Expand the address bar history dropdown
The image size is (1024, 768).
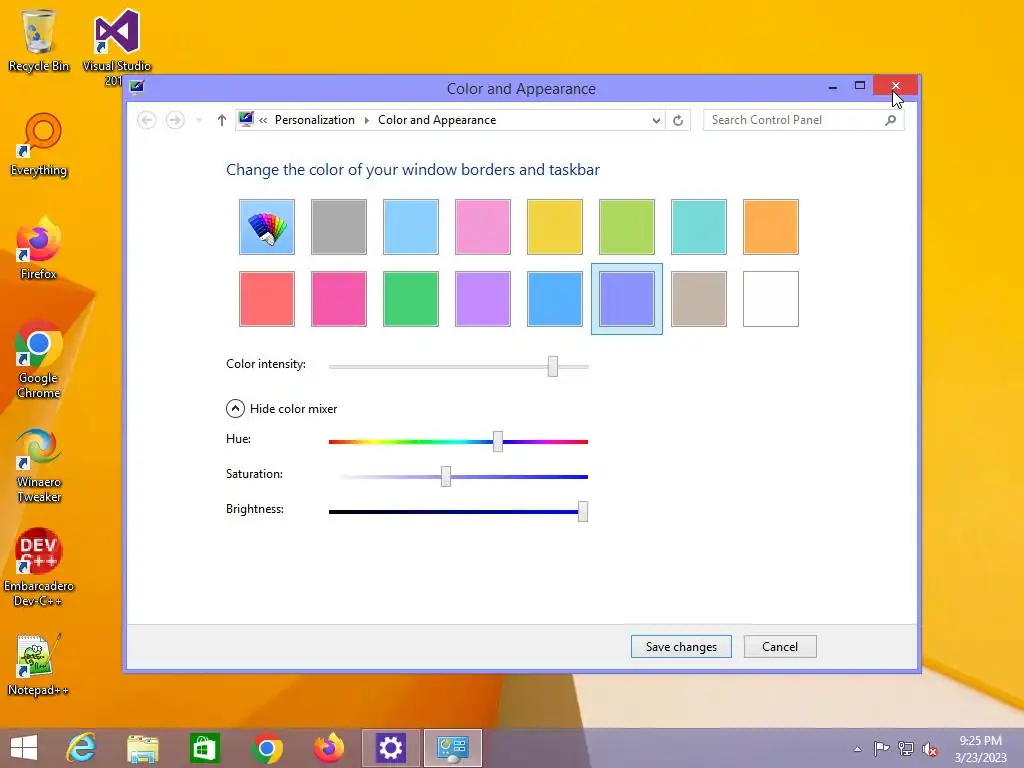coord(656,120)
